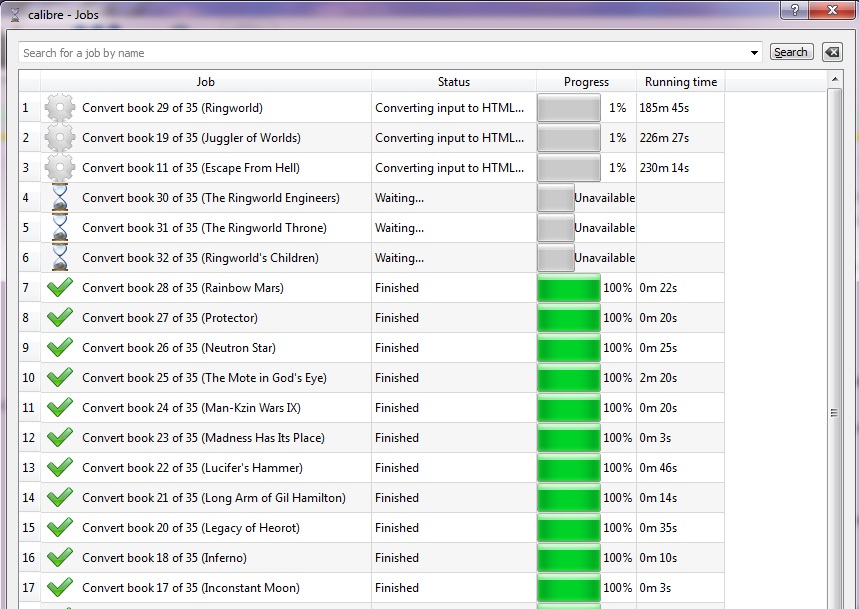Viewport: 859px width, 609px height.
Task: Sort by the Job column header
Action: pos(205,82)
